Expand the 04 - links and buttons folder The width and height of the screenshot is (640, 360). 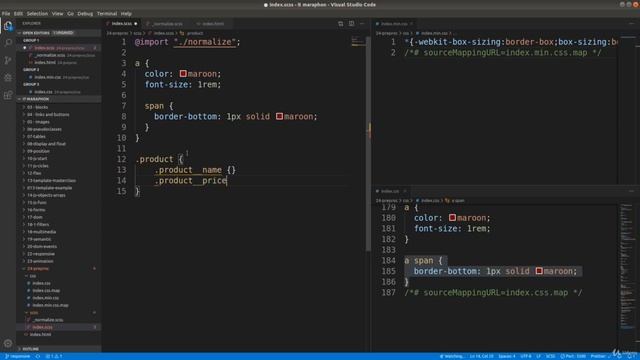pyautogui.click(x=59, y=115)
